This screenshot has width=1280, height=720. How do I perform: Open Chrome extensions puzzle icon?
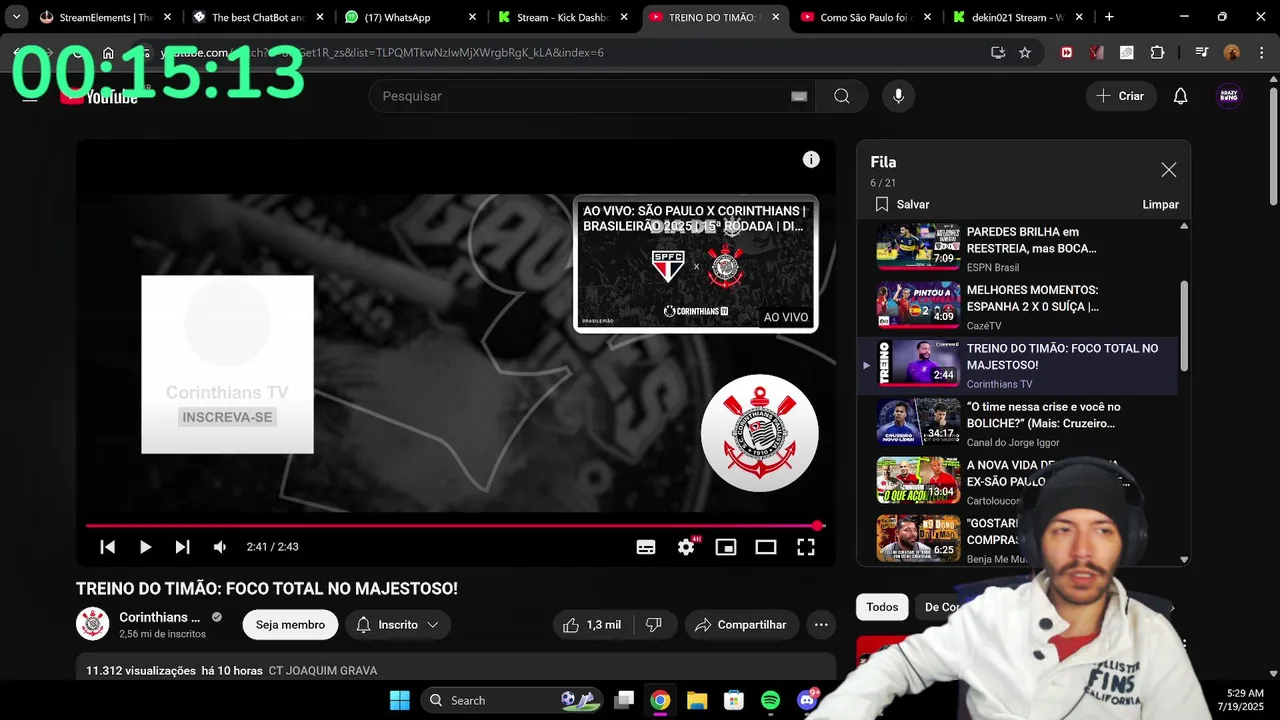coord(1158,53)
